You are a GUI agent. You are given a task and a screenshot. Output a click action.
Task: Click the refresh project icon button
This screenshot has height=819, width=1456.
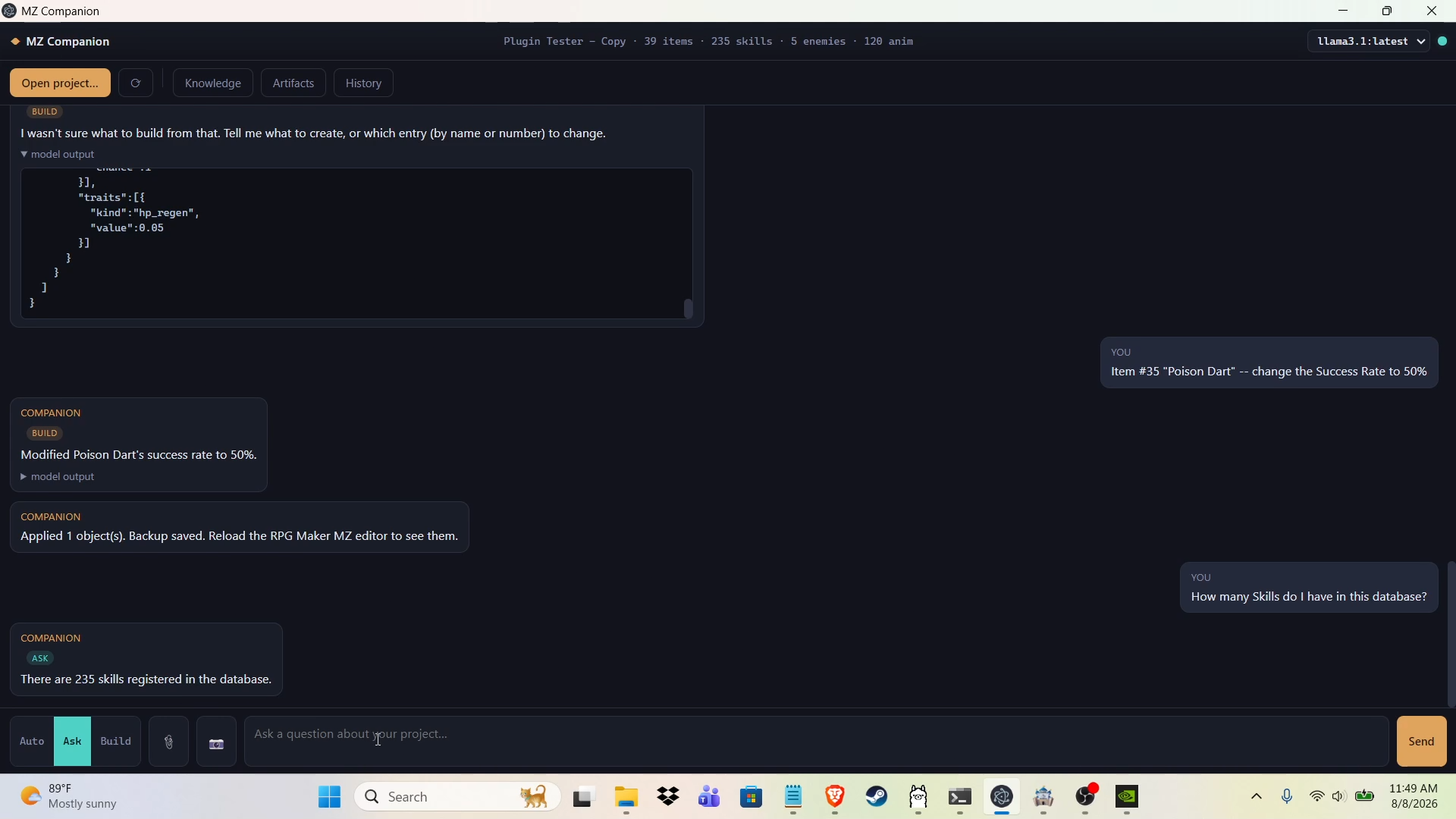pyautogui.click(x=136, y=83)
